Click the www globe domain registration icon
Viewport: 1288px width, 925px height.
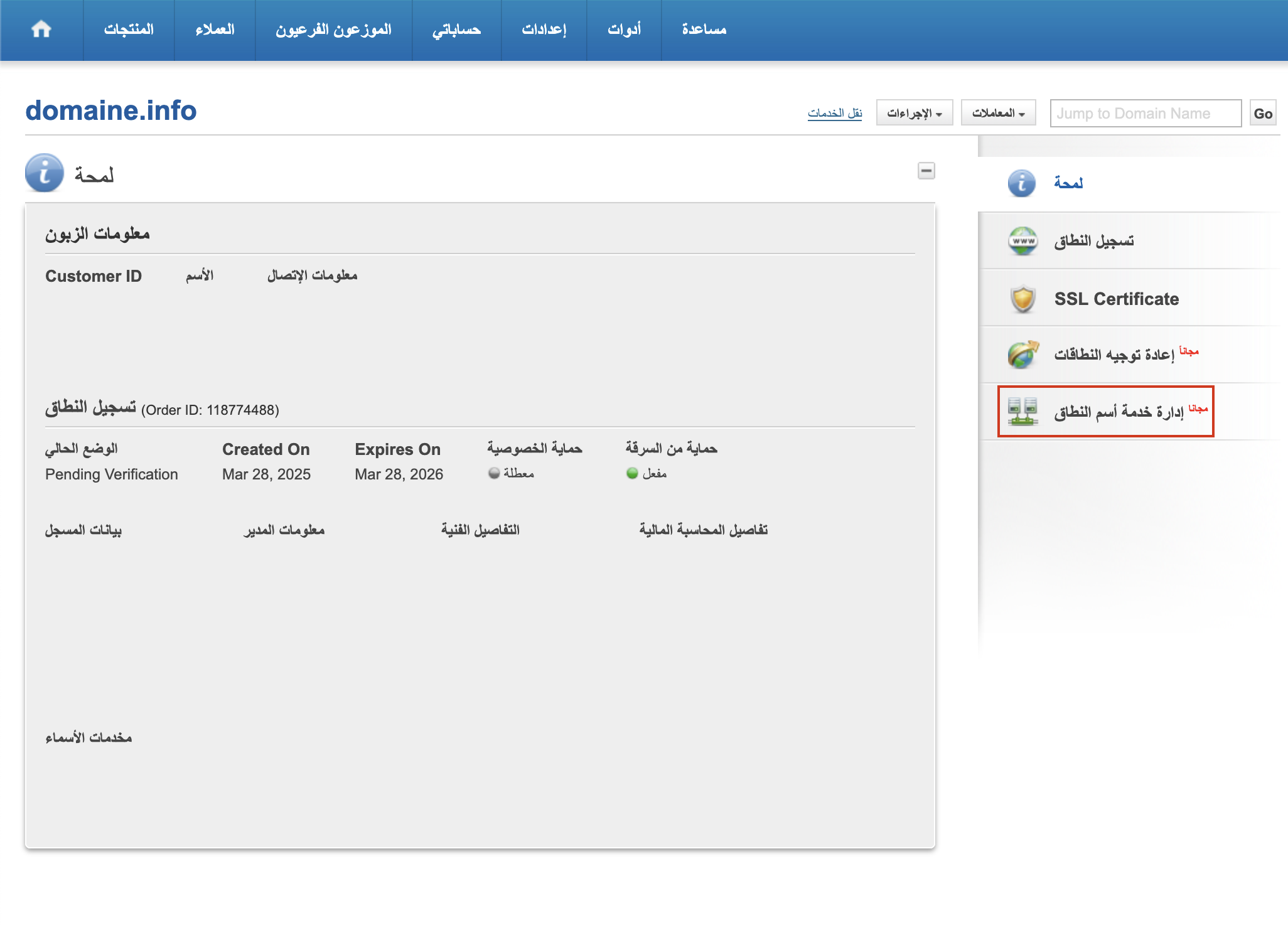click(x=1022, y=241)
